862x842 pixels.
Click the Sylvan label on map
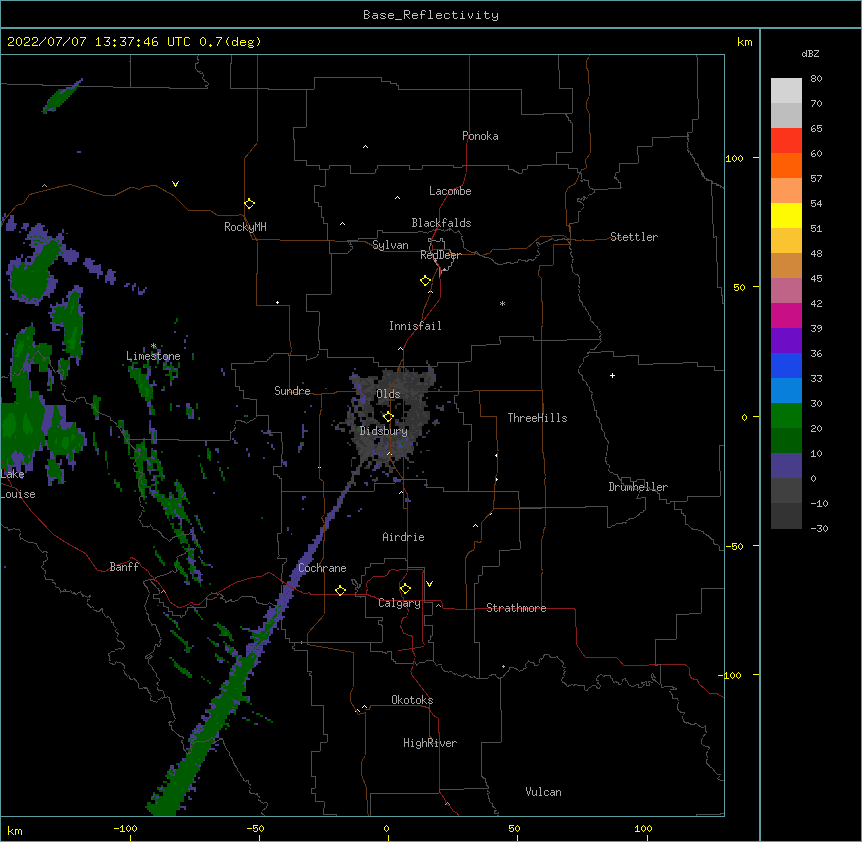[x=390, y=245]
